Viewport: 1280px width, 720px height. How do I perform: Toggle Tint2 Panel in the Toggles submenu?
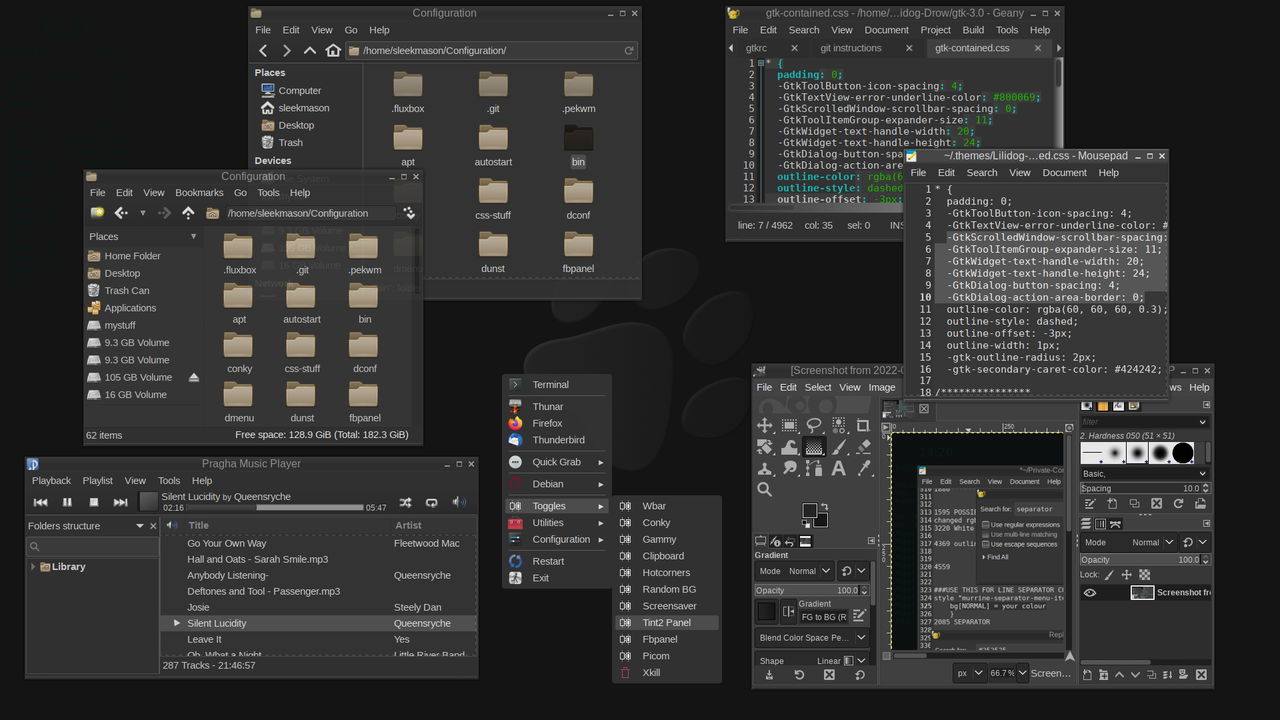[x=667, y=622]
